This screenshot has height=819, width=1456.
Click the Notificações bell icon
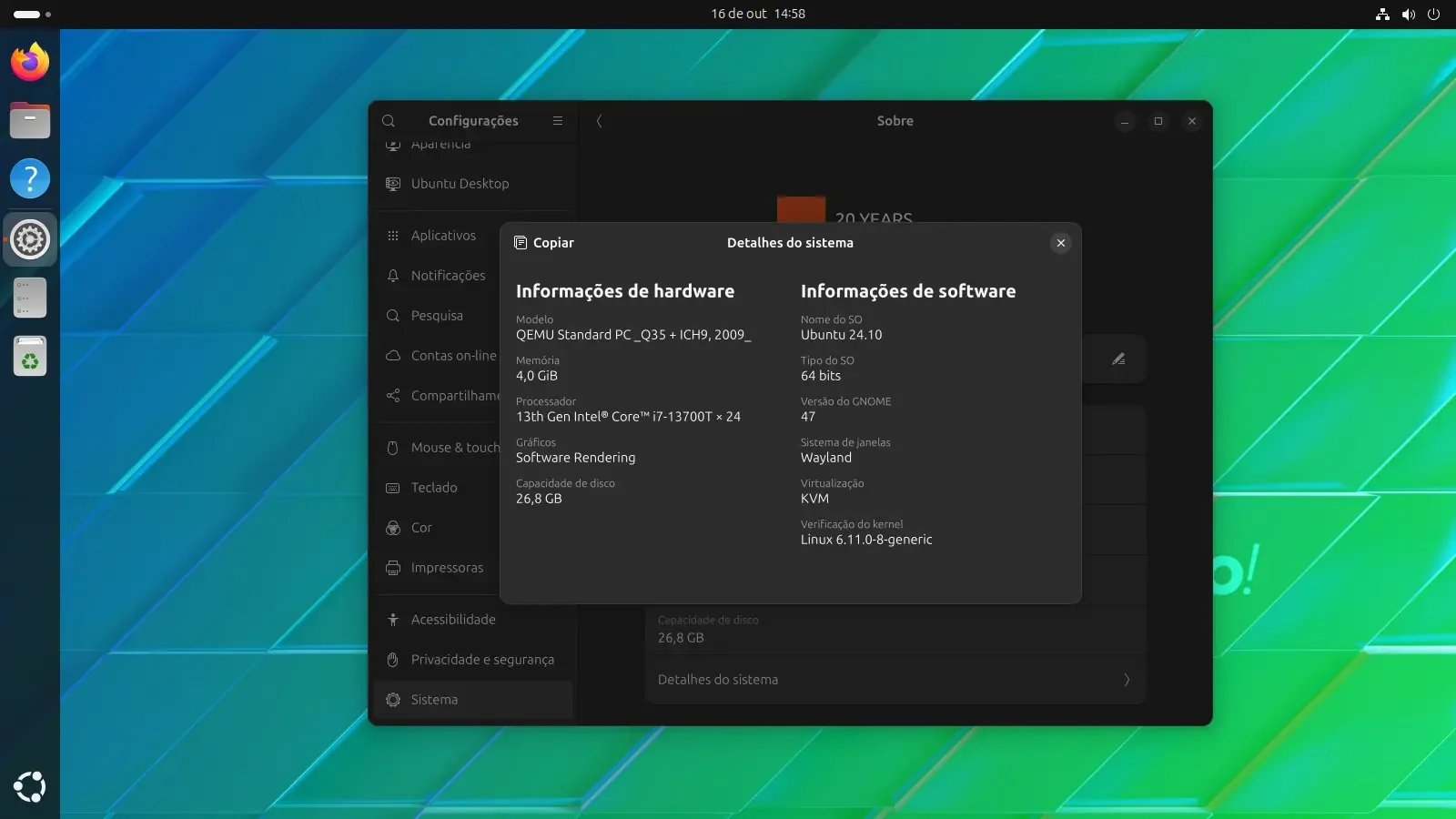coord(393,276)
